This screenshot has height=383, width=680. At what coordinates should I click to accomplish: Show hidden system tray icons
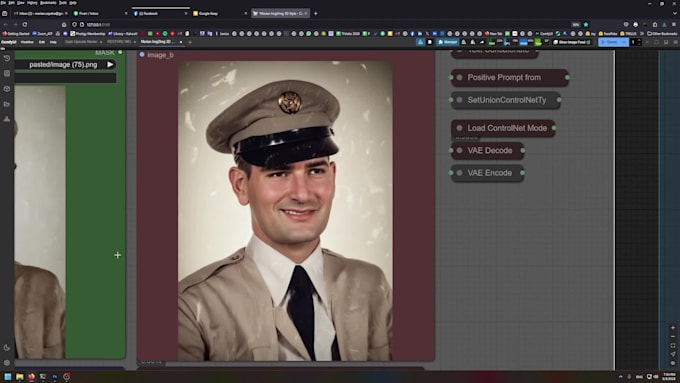tap(620, 376)
